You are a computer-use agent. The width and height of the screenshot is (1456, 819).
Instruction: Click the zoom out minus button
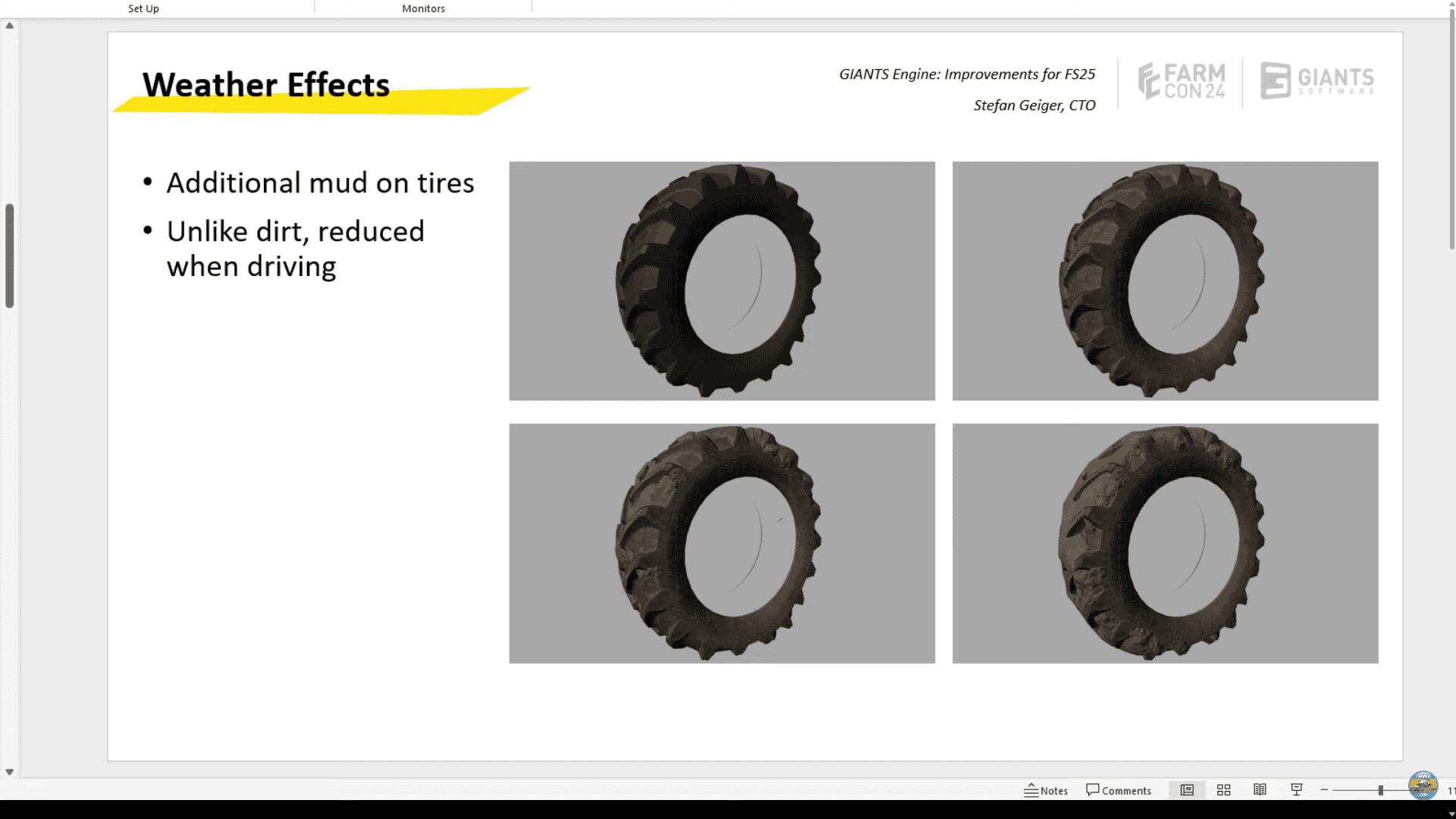pyautogui.click(x=1324, y=790)
